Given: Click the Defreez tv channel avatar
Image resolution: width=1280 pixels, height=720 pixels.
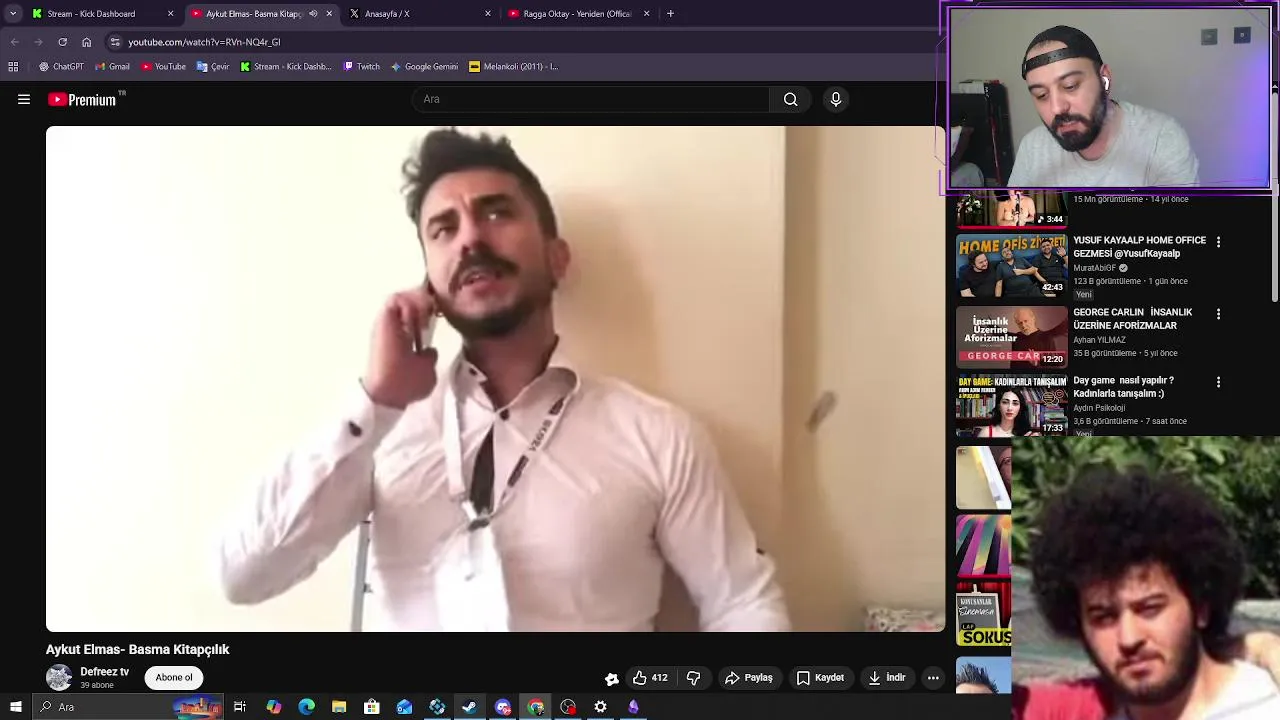Looking at the screenshot, I should [59, 678].
